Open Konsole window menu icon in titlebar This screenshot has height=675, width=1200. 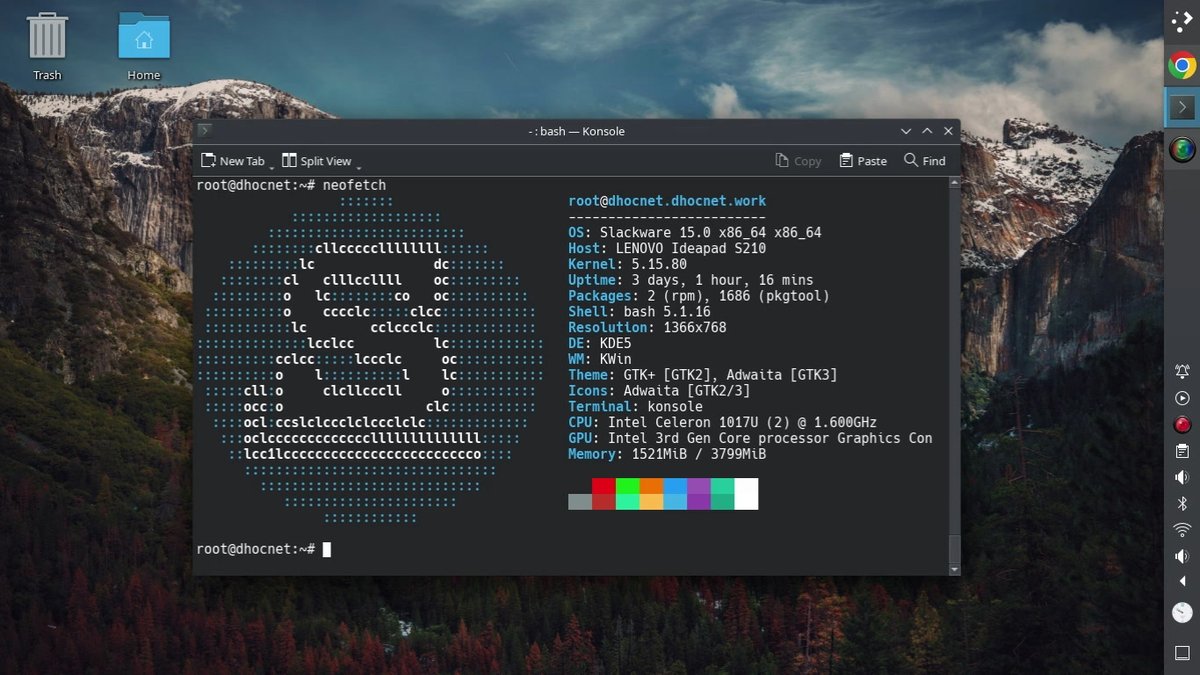205,131
